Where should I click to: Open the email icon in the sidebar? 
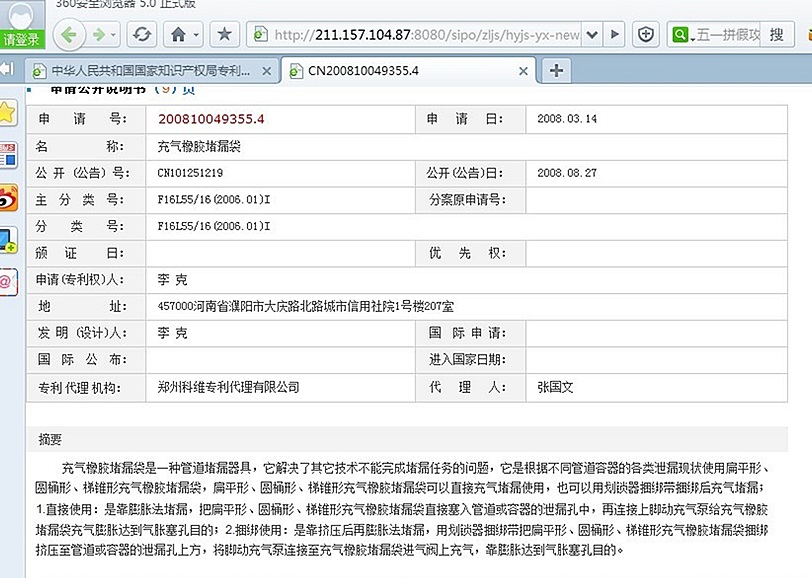8,282
